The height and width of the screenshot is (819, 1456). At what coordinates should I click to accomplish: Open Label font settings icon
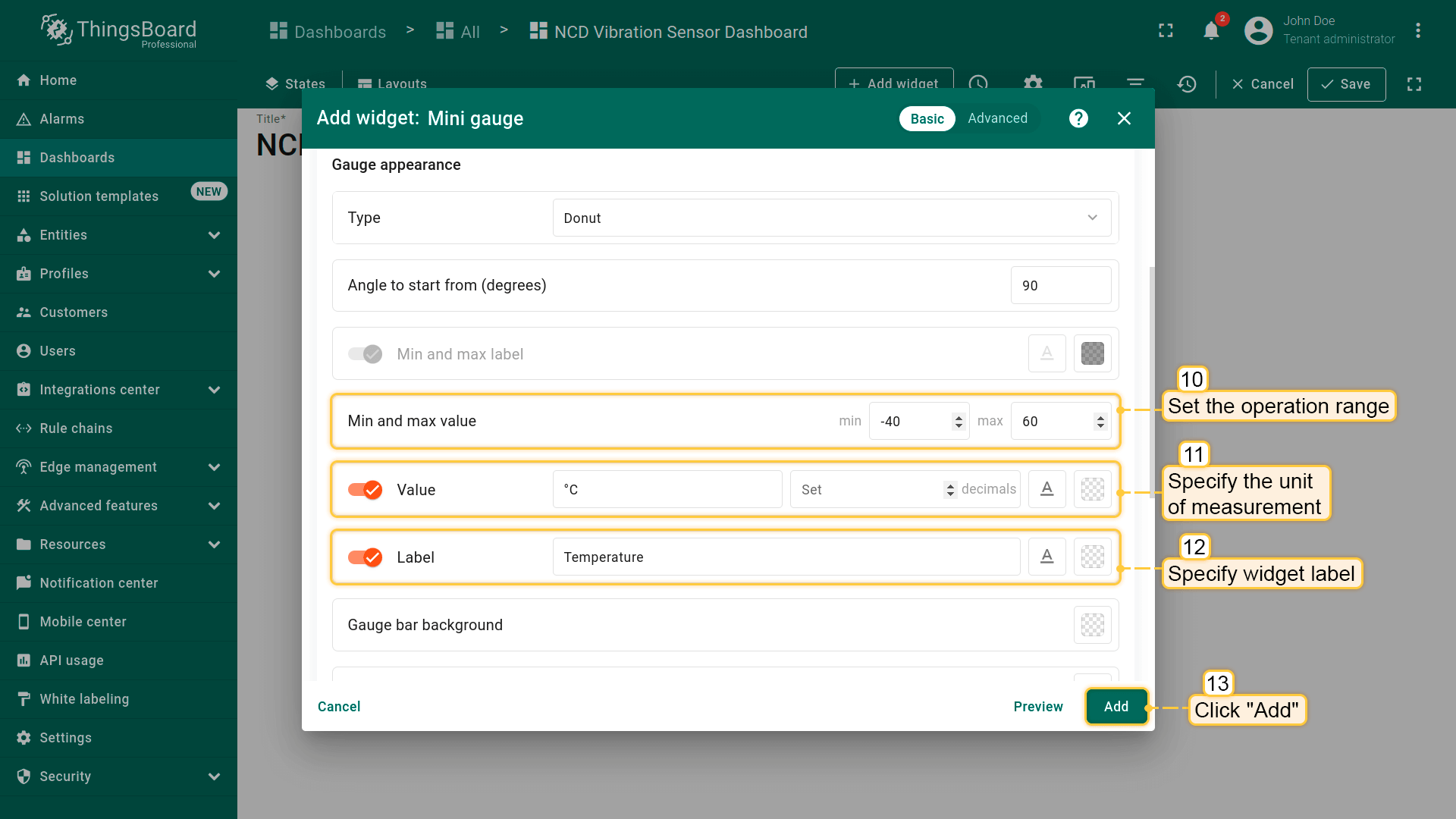click(1046, 557)
